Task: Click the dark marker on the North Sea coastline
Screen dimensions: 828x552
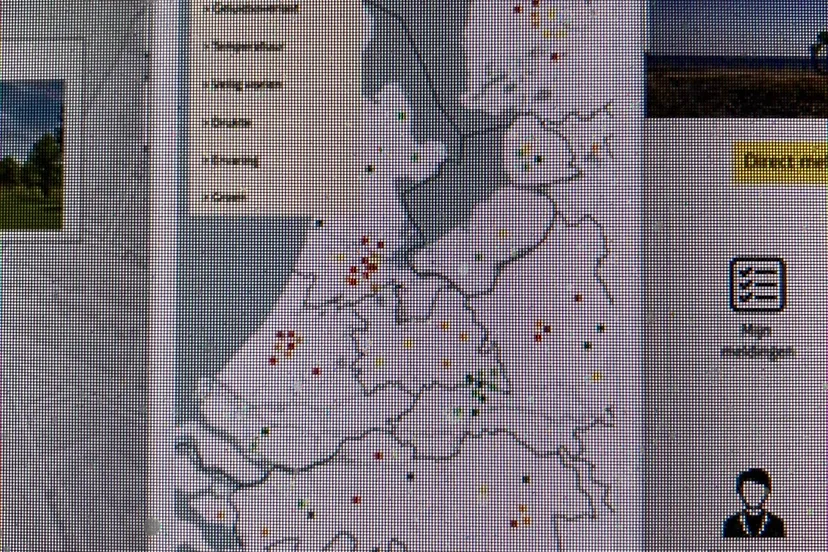Action: pos(319,223)
